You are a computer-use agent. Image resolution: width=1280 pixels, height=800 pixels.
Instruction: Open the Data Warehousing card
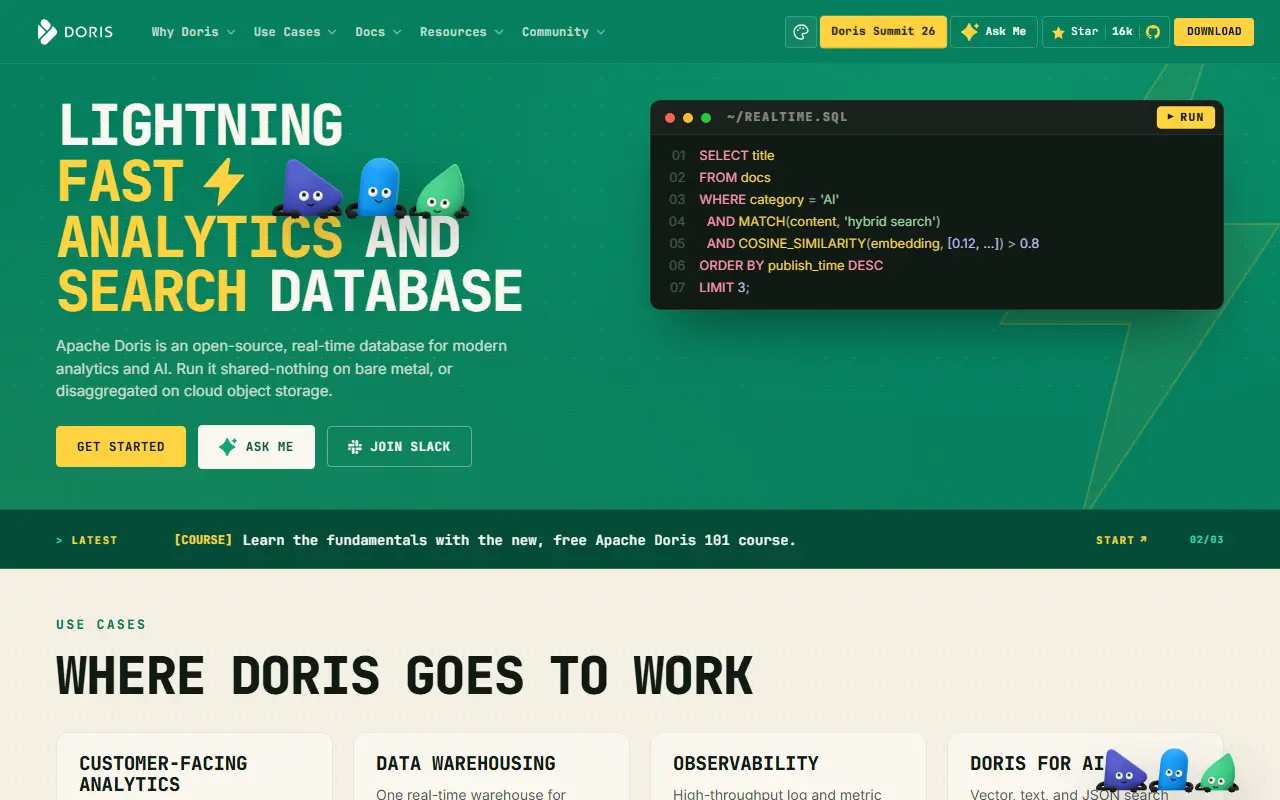[491, 767]
